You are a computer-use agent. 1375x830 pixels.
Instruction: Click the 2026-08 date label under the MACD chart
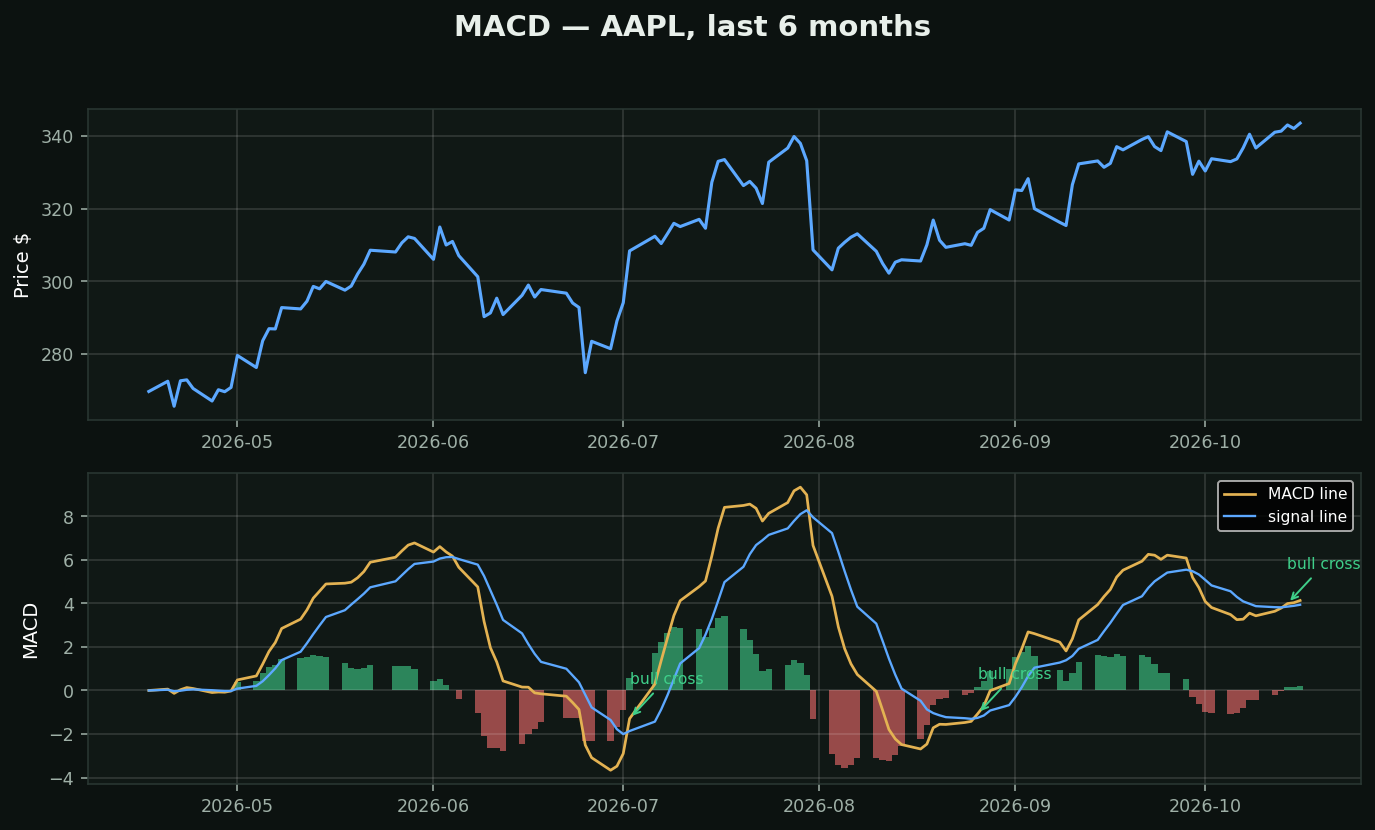(818, 805)
